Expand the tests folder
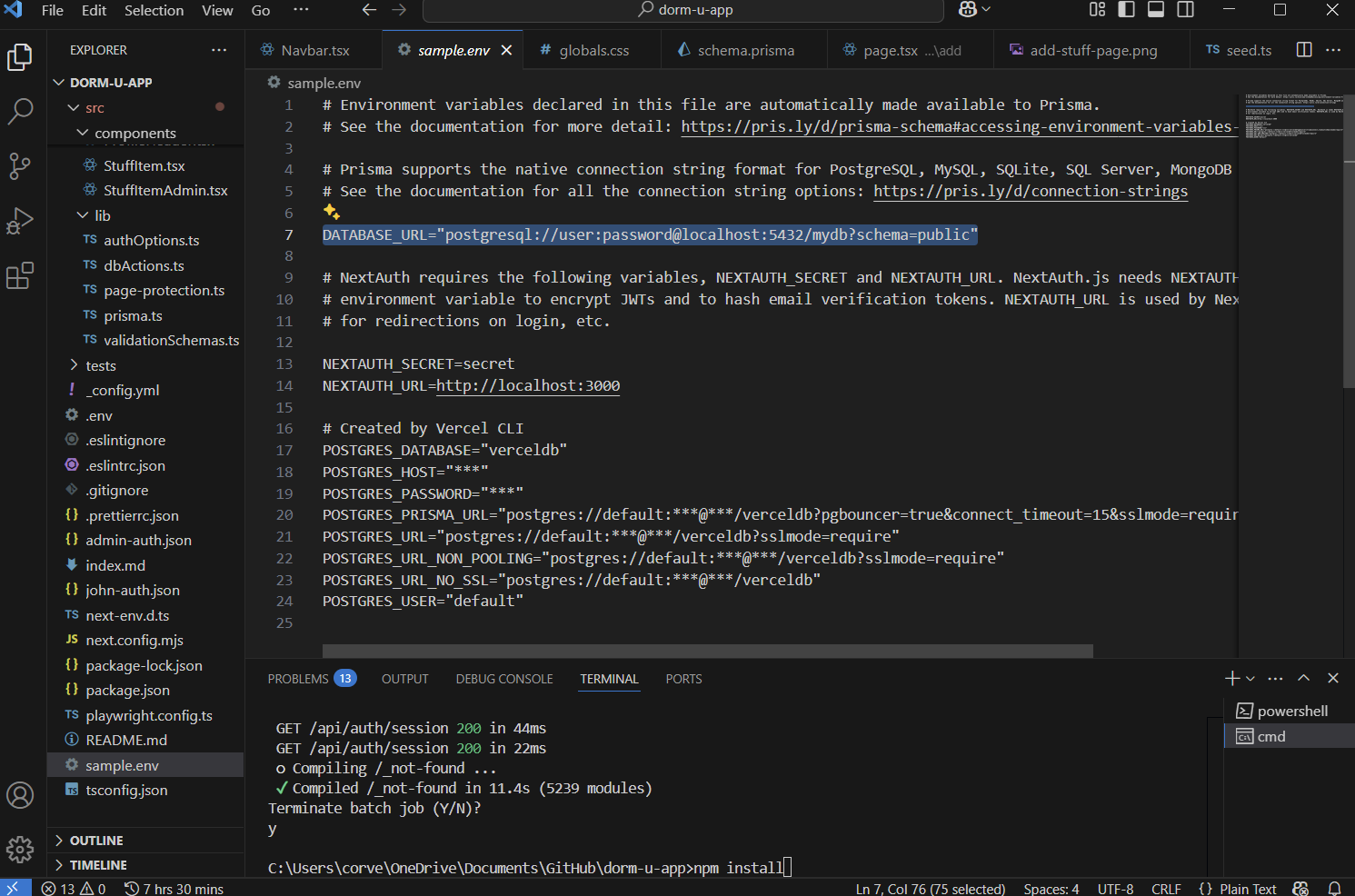Image resolution: width=1355 pixels, height=896 pixels. (x=74, y=365)
